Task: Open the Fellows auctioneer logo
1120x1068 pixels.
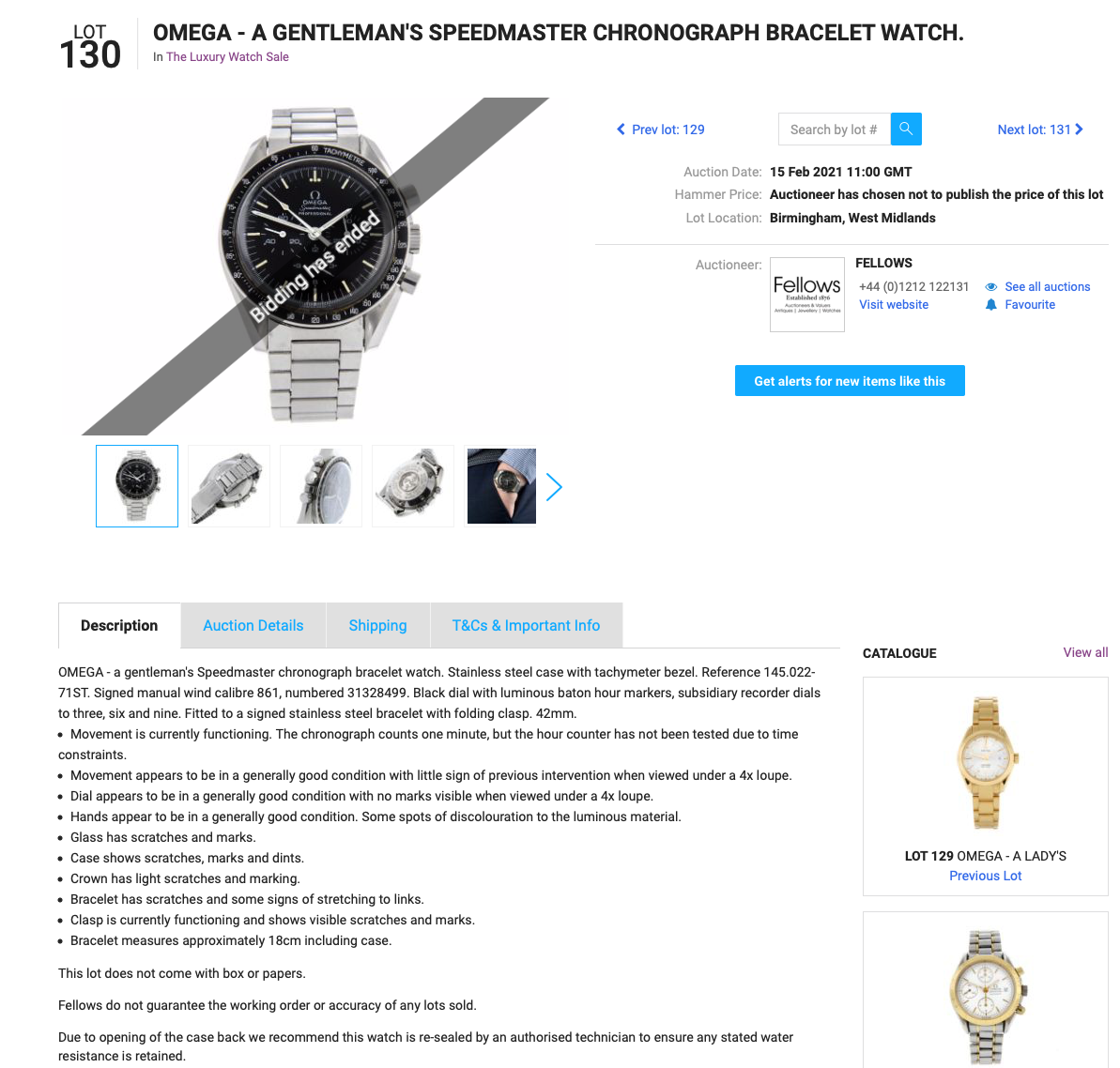Action: pyautogui.click(x=807, y=294)
